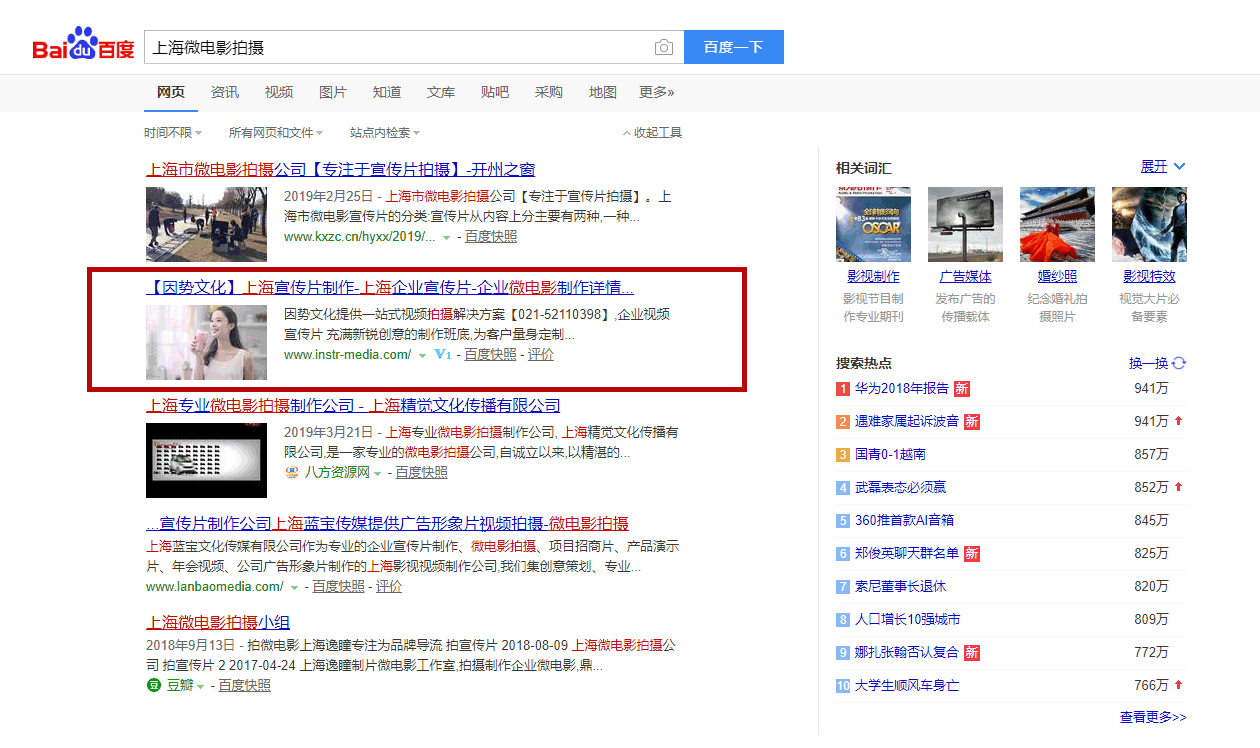Click the chevron beside 展开
Screen dimensions: 1260x748
click(x=1179, y=167)
